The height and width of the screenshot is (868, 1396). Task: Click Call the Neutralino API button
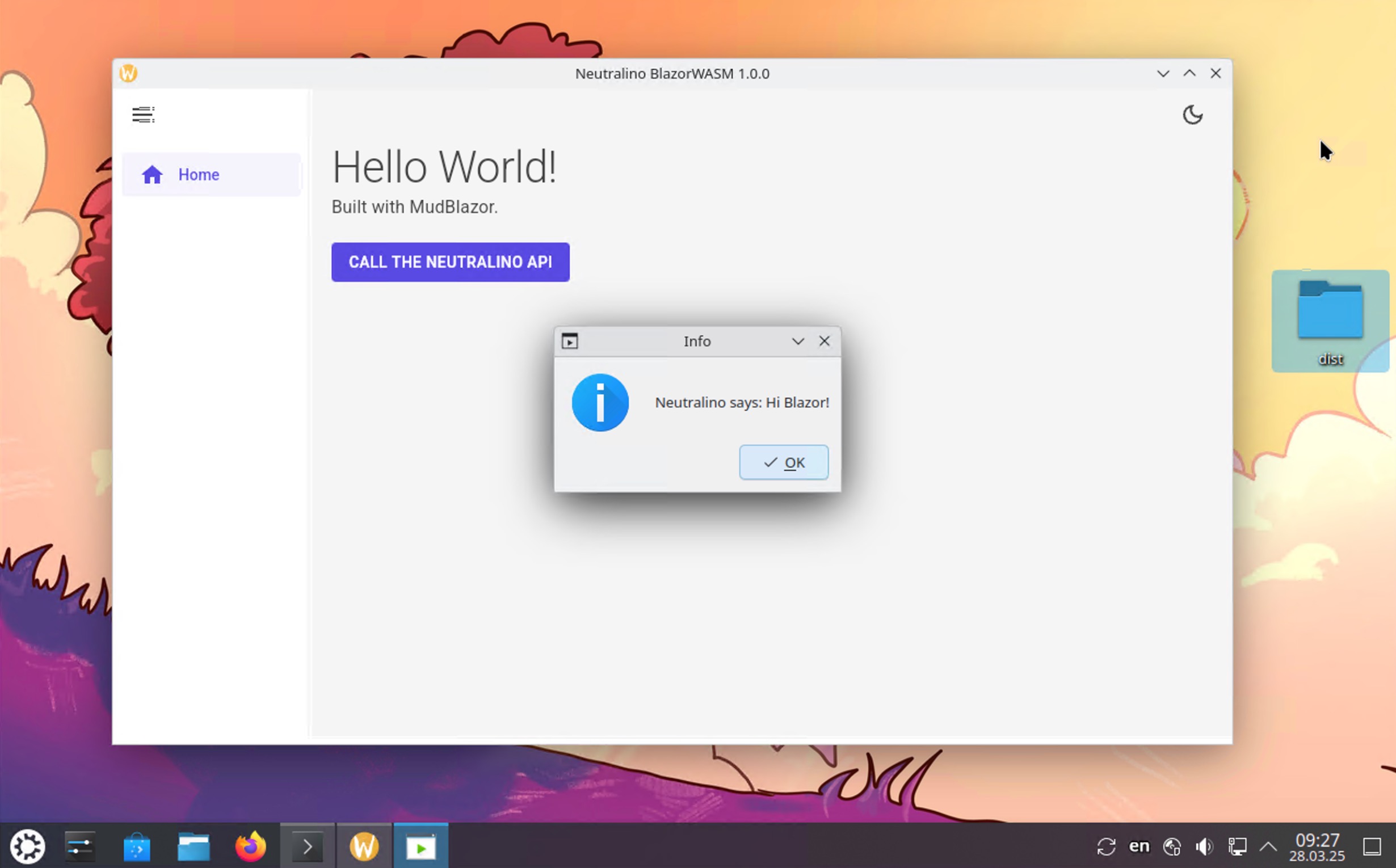pyautogui.click(x=450, y=262)
